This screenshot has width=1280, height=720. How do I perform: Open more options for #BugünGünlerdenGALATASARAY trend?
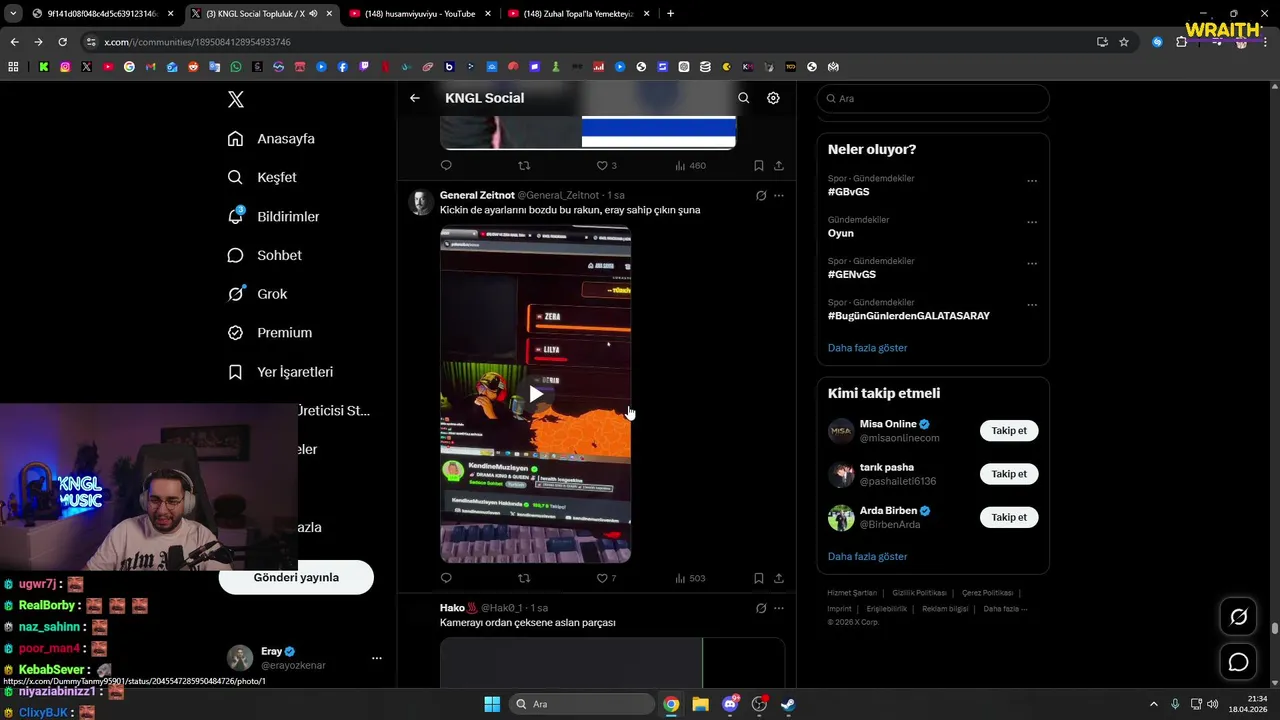pyautogui.click(x=1032, y=305)
